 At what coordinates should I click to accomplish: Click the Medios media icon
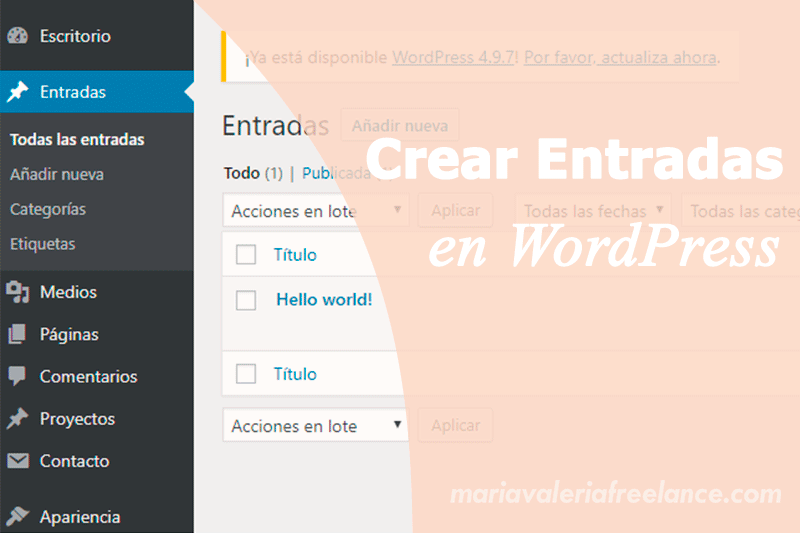pos(18,292)
